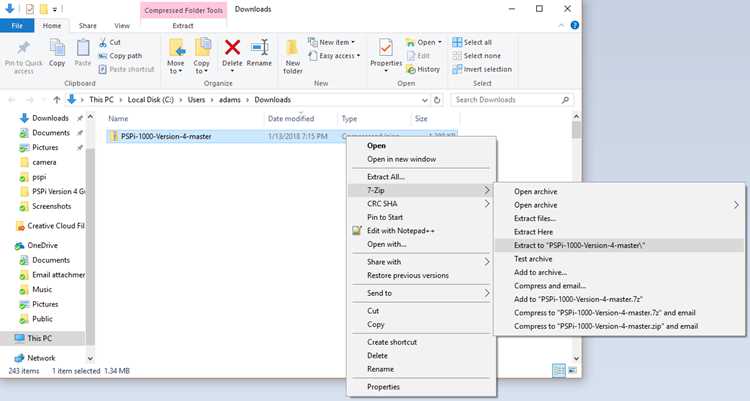The width and height of the screenshot is (750, 401).
Task: Expand the Send to submenu
Action: click(421, 293)
